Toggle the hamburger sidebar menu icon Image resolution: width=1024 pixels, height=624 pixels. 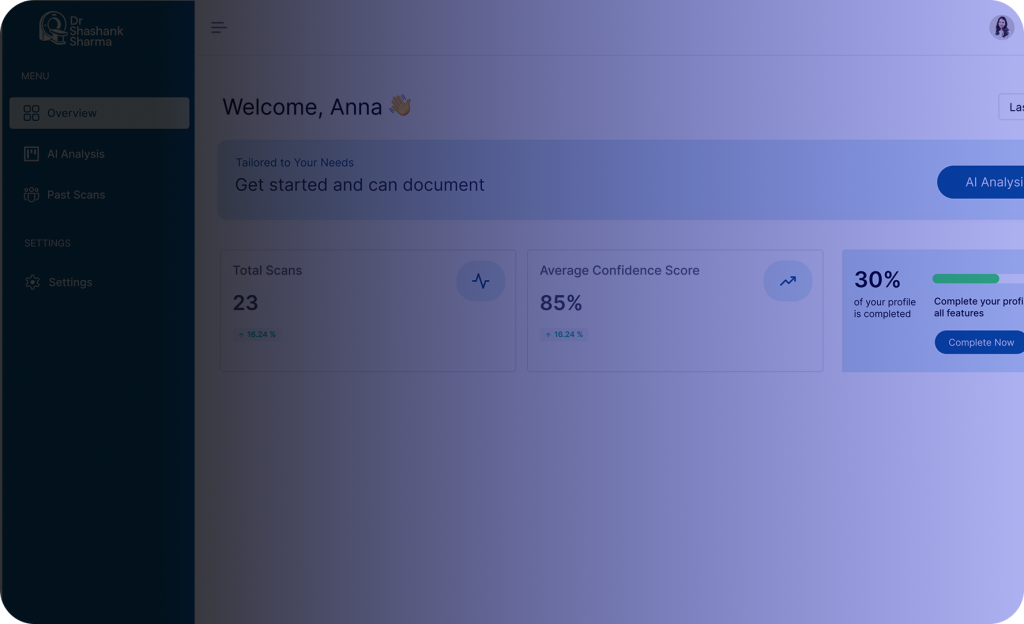[219, 27]
